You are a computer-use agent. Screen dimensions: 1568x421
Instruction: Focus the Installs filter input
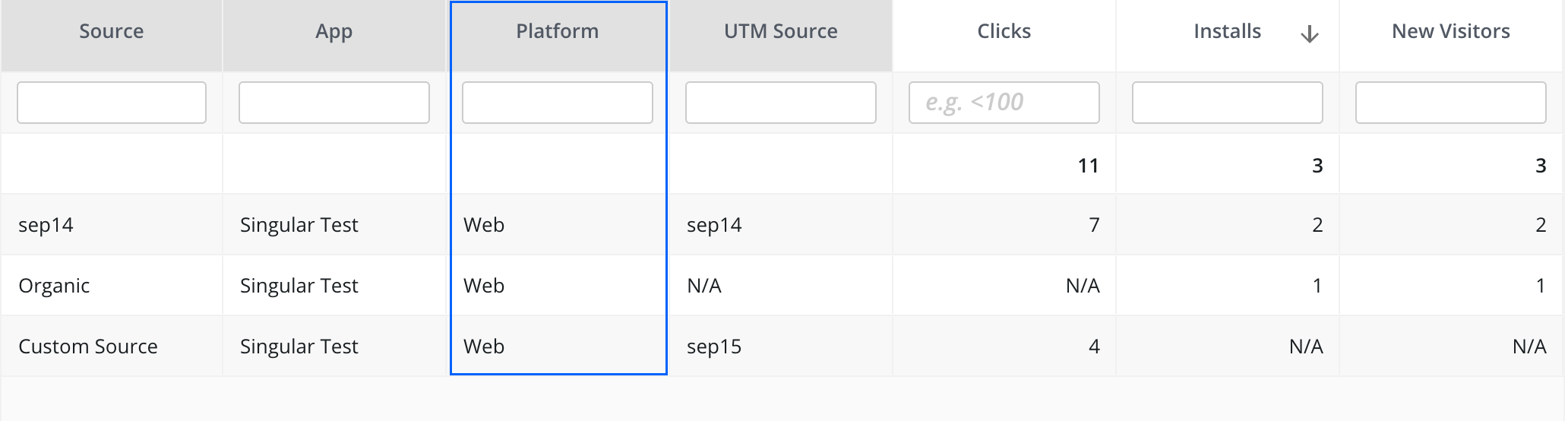pyautogui.click(x=1228, y=103)
